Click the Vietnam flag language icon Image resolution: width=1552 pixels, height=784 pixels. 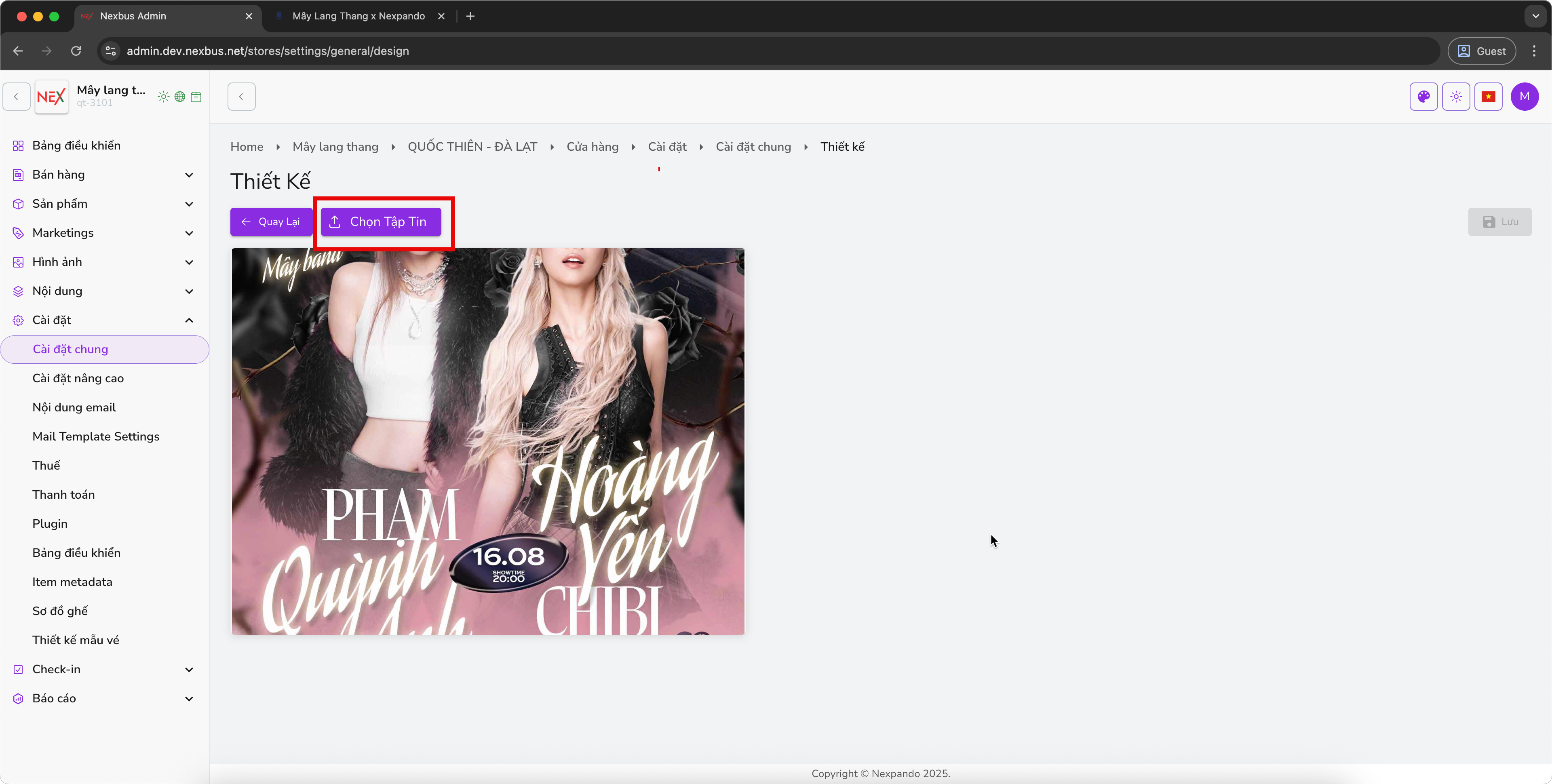pyautogui.click(x=1488, y=97)
